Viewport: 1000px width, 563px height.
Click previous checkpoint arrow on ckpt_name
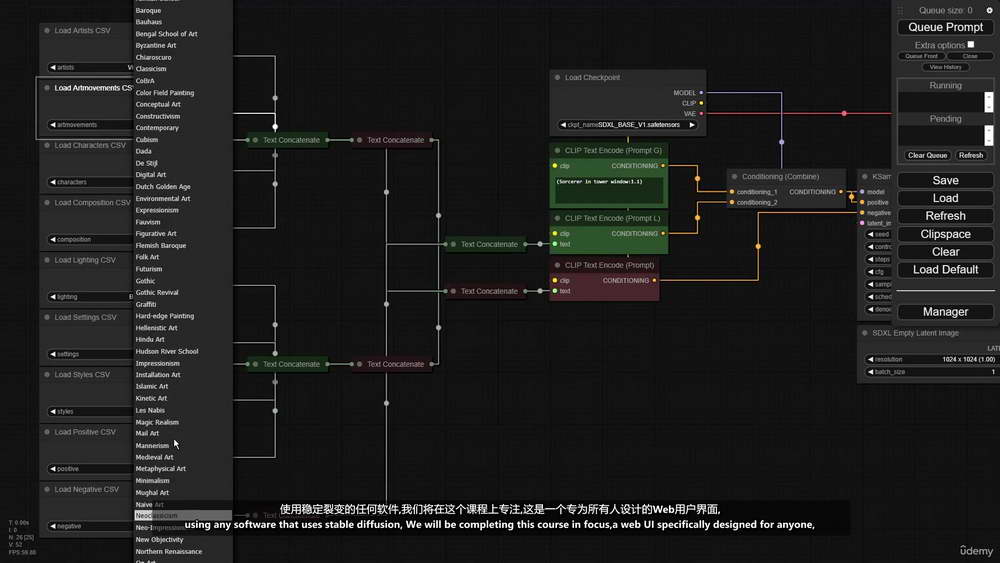point(562,125)
